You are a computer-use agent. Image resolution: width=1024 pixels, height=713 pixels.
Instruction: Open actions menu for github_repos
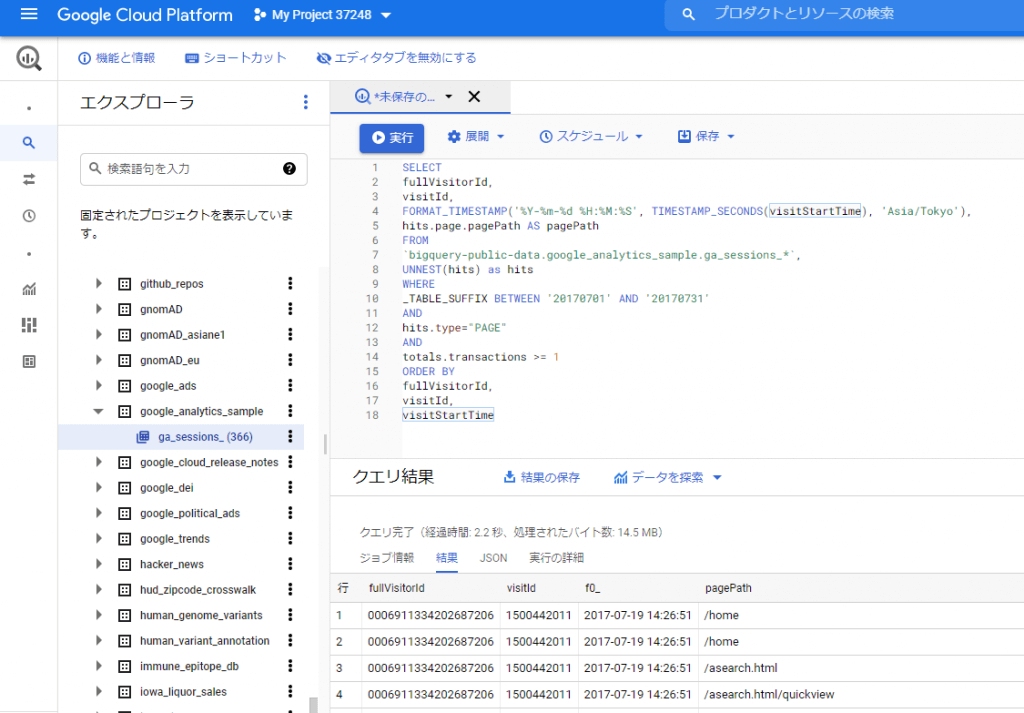click(x=290, y=283)
